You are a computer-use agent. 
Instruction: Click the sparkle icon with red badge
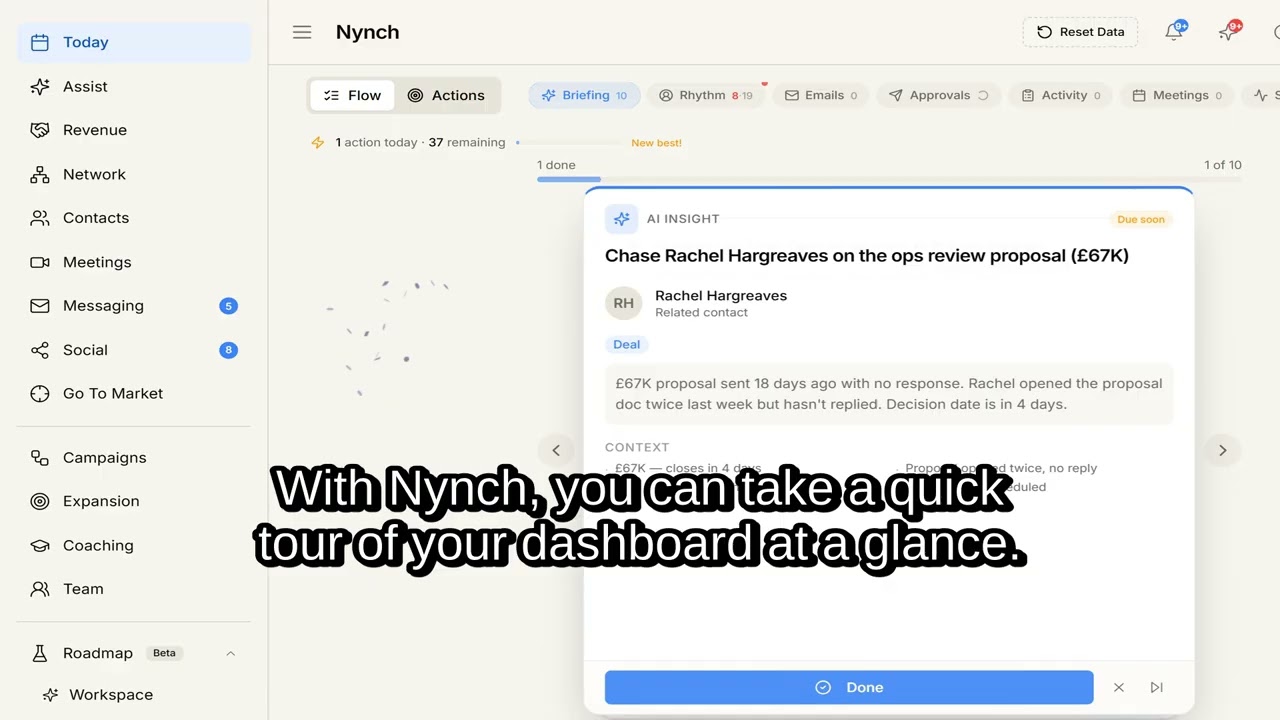(x=1227, y=32)
